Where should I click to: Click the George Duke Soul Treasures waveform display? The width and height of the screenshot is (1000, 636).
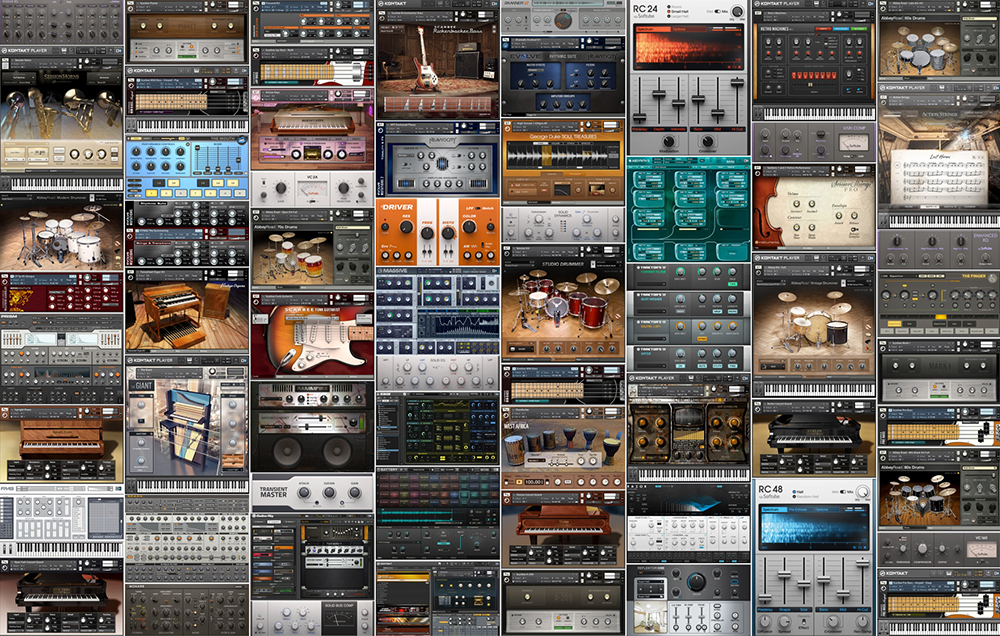[562, 156]
